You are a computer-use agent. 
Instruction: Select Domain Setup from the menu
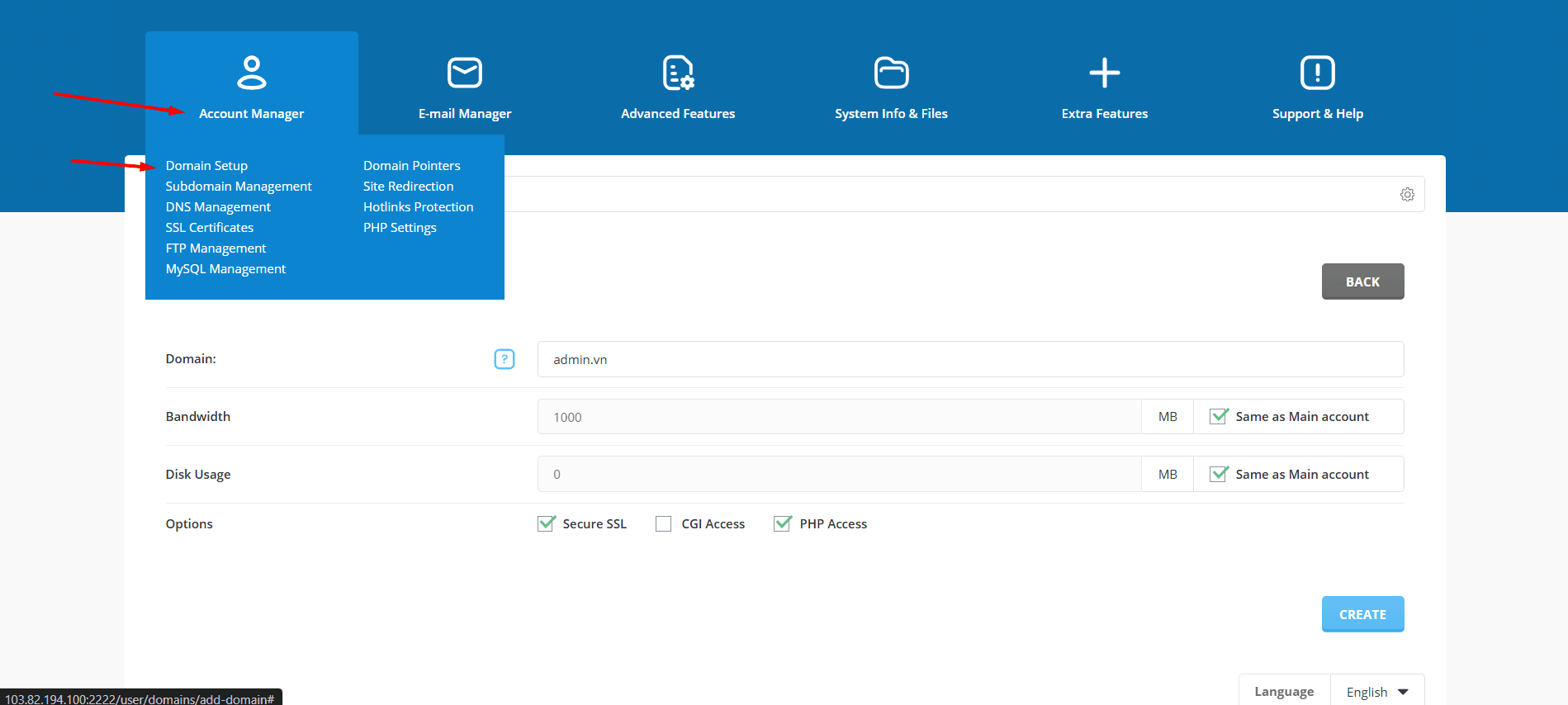click(206, 166)
